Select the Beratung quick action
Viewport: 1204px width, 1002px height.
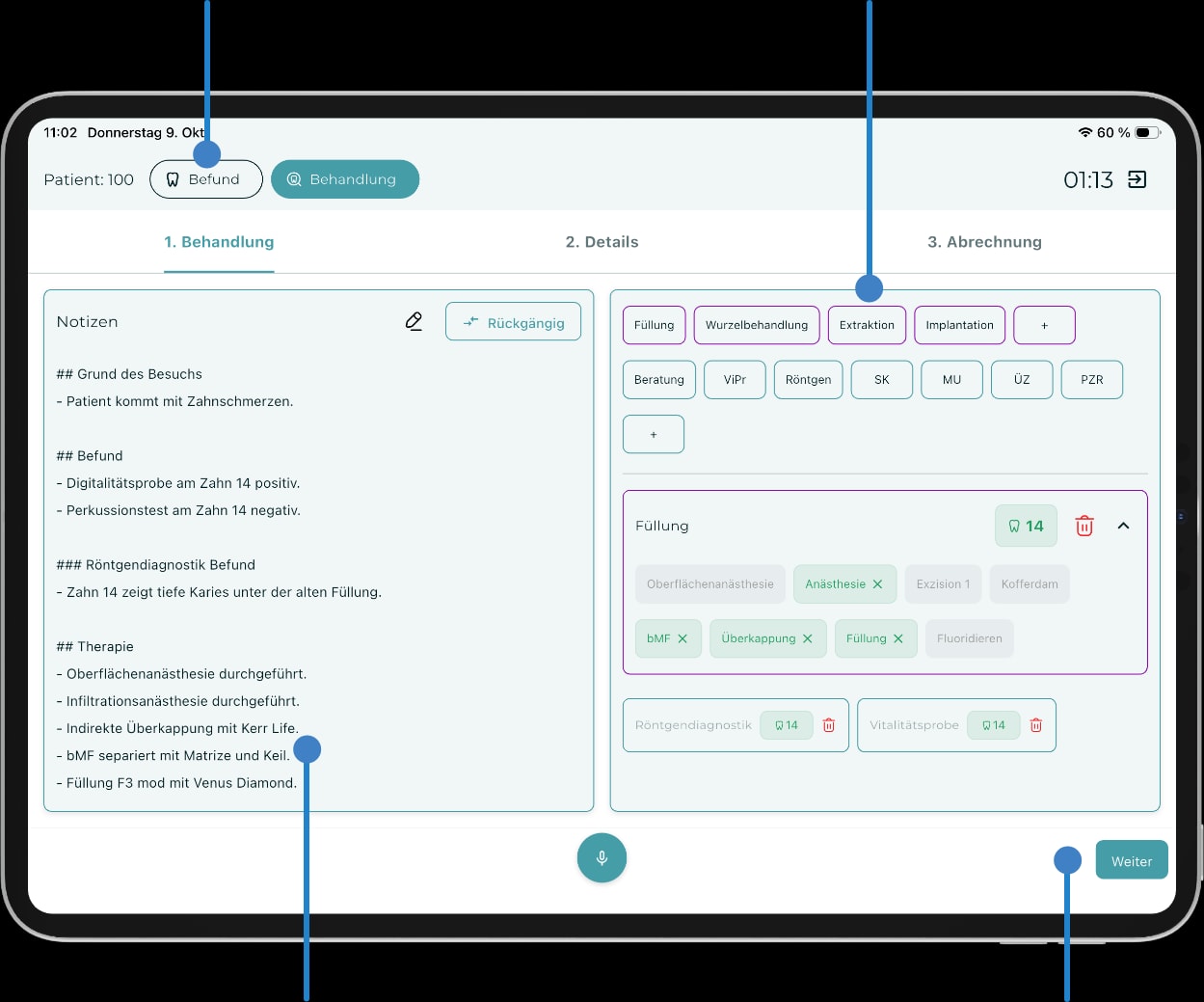[659, 380]
